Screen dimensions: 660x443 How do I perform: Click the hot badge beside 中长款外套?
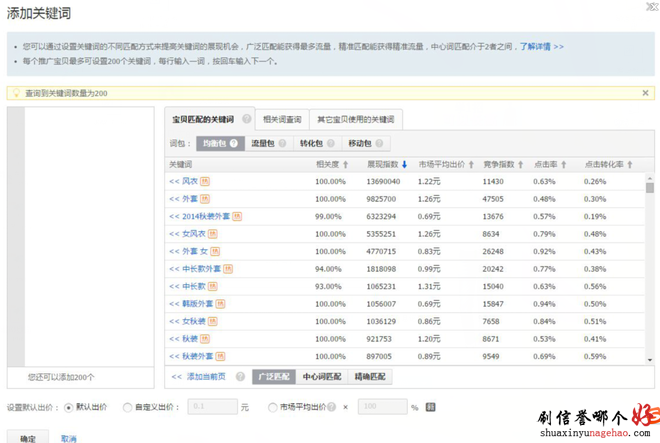coord(228,269)
